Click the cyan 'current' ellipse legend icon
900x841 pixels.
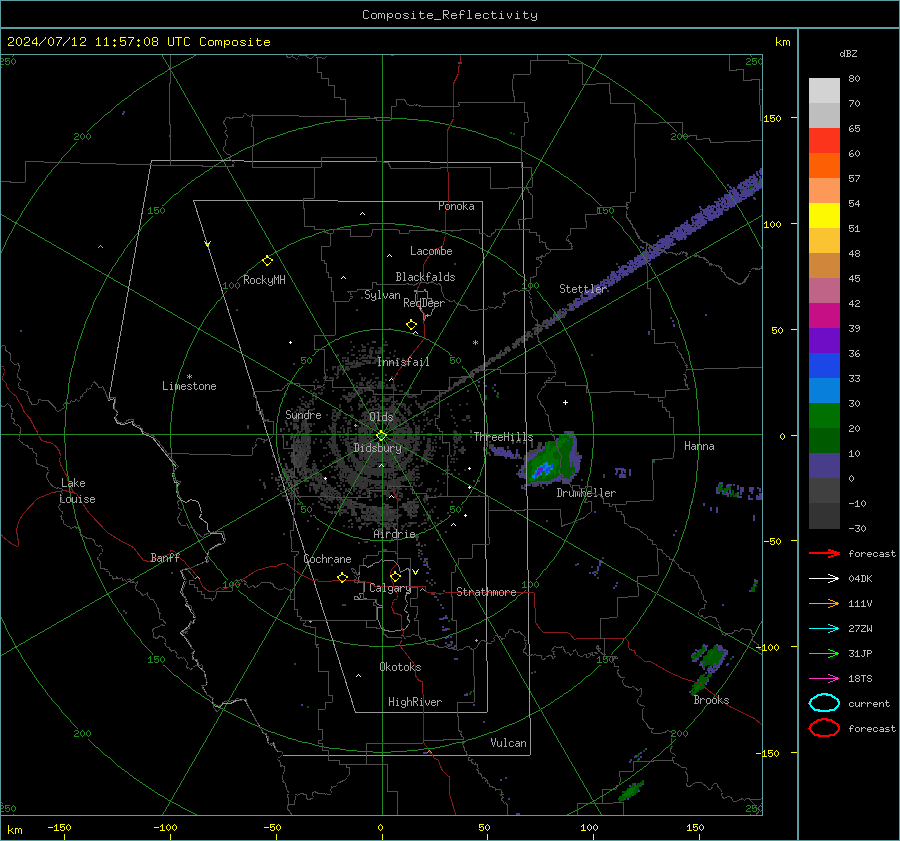824,703
